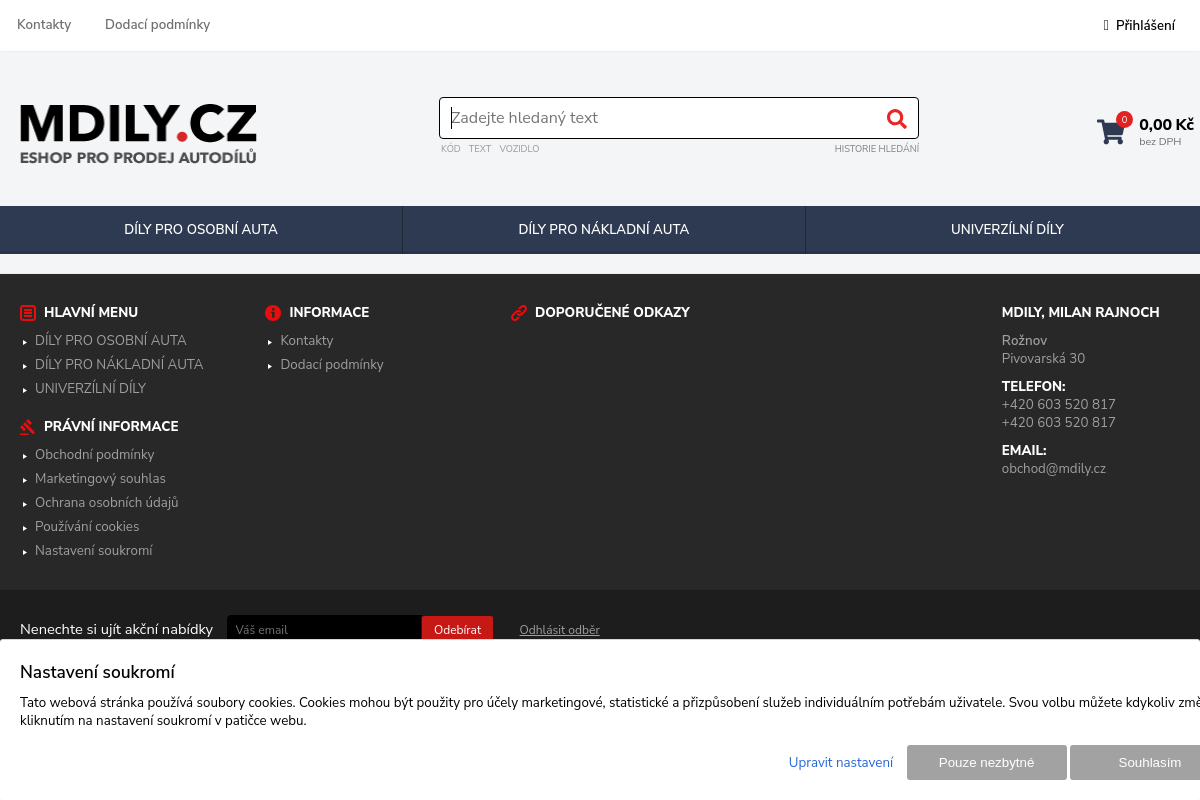This screenshot has width=1200, height=800.
Task: Open the shopping cart icon
Action: 1111,131
